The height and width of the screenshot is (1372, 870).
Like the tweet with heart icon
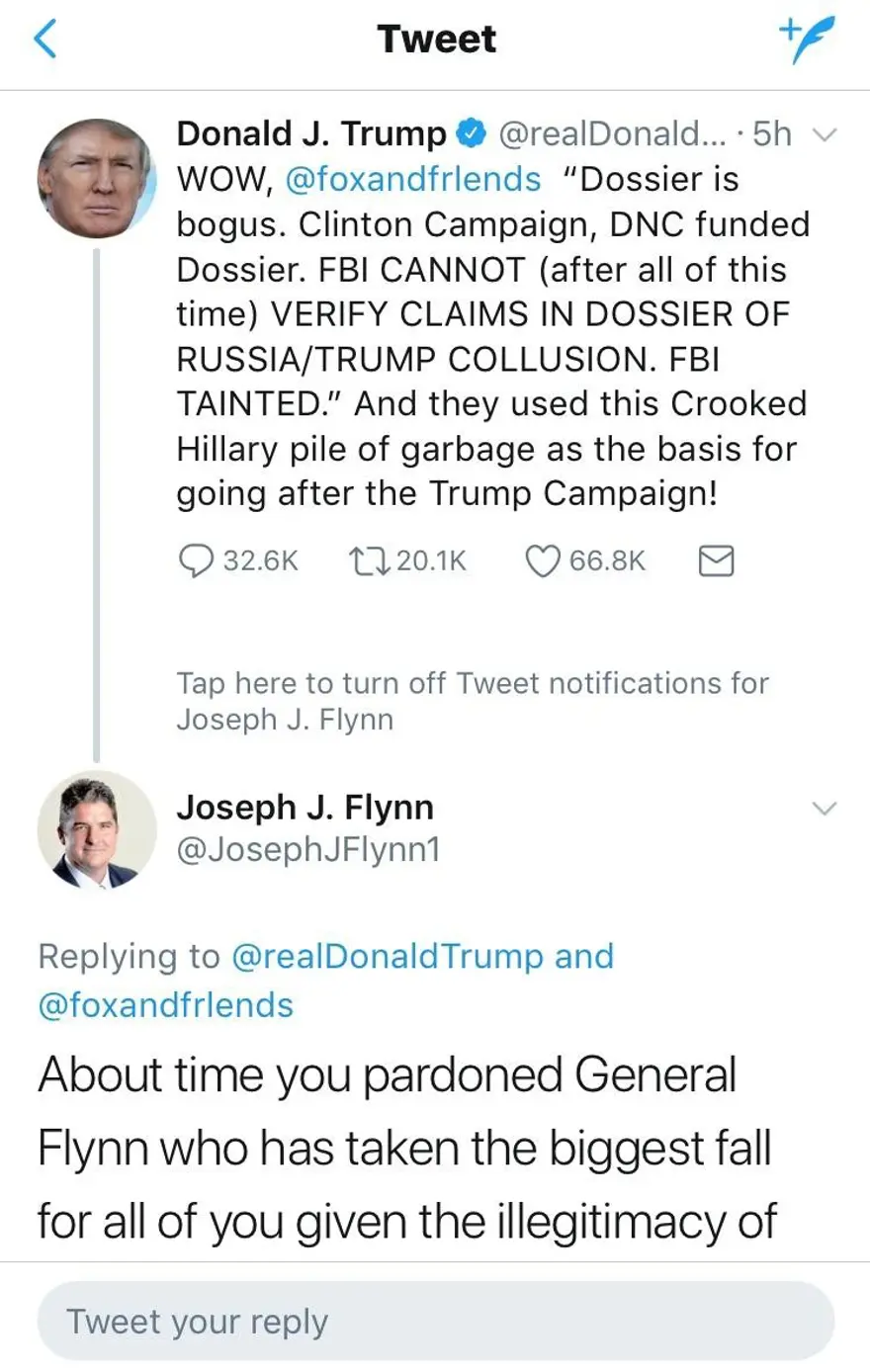point(542,560)
